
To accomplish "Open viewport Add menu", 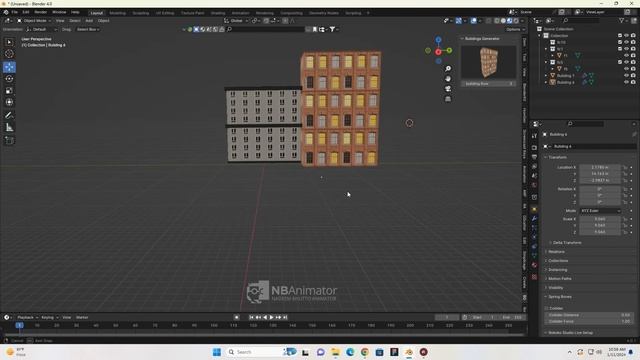I will pyautogui.click(x=89, y=20).
